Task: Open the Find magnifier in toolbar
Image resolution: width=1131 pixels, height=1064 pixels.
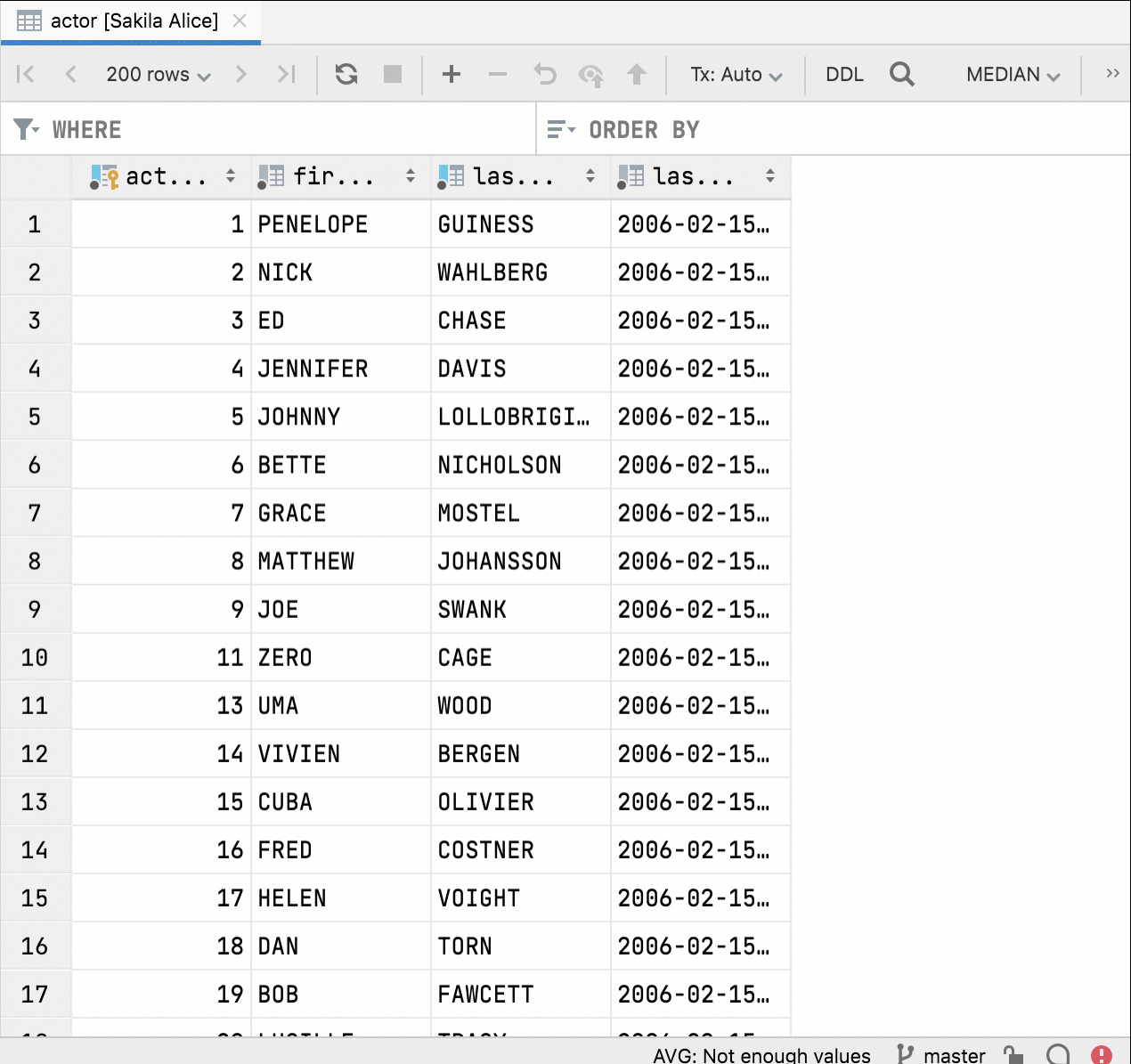Action: click(x=901, y=74)
